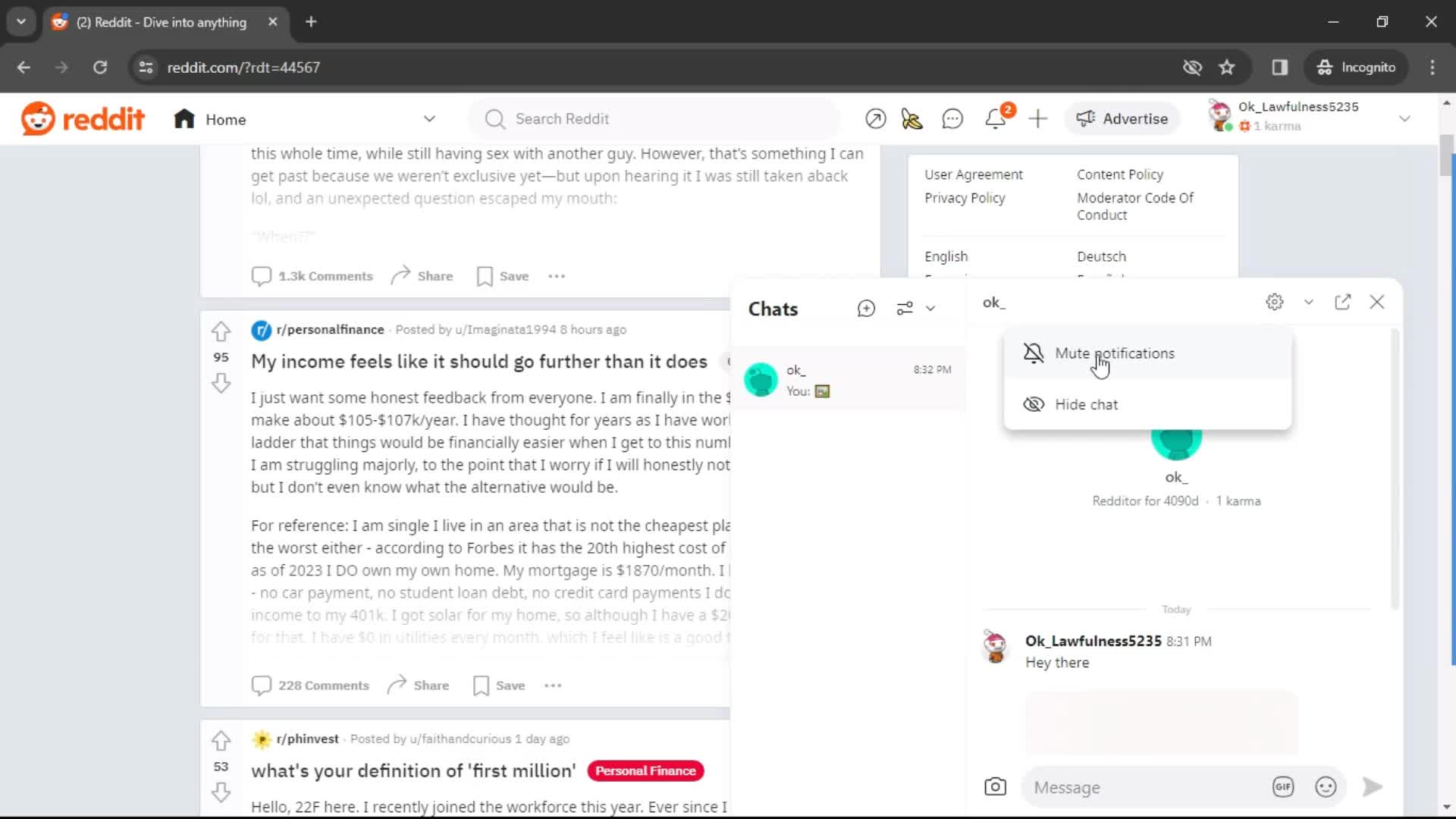Click the send message arrow button
Screen dimensions: 1456x819
click(1371, 787)
